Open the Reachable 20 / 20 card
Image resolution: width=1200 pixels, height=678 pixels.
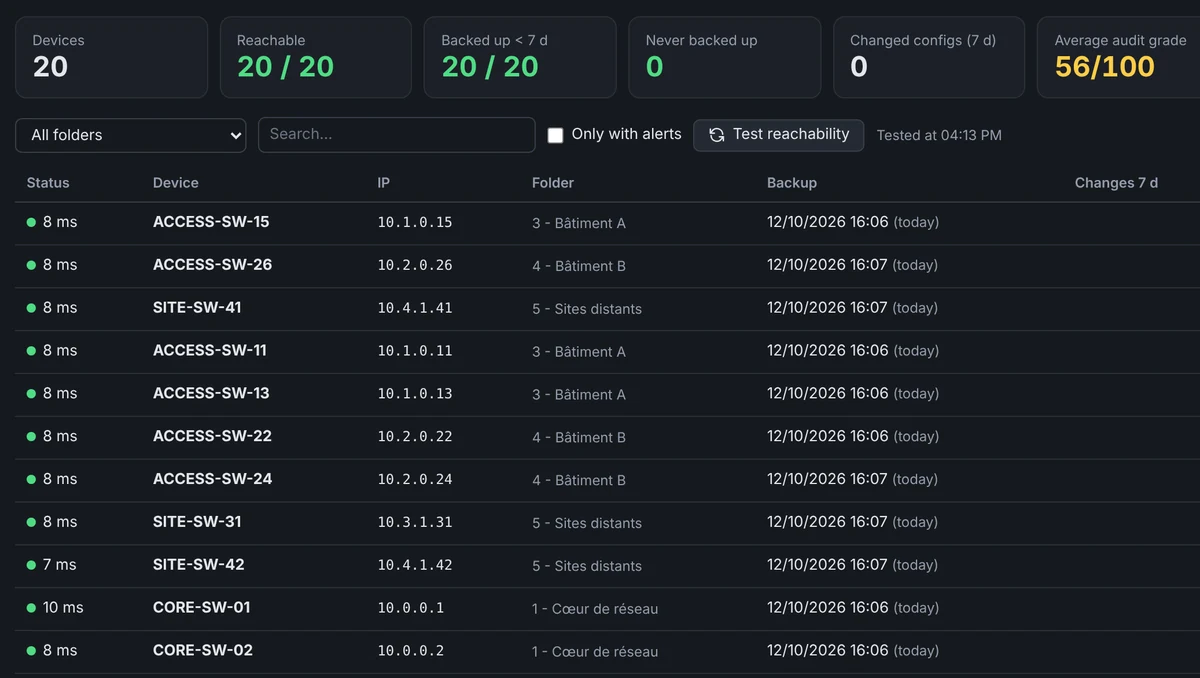tap(316, 57)
